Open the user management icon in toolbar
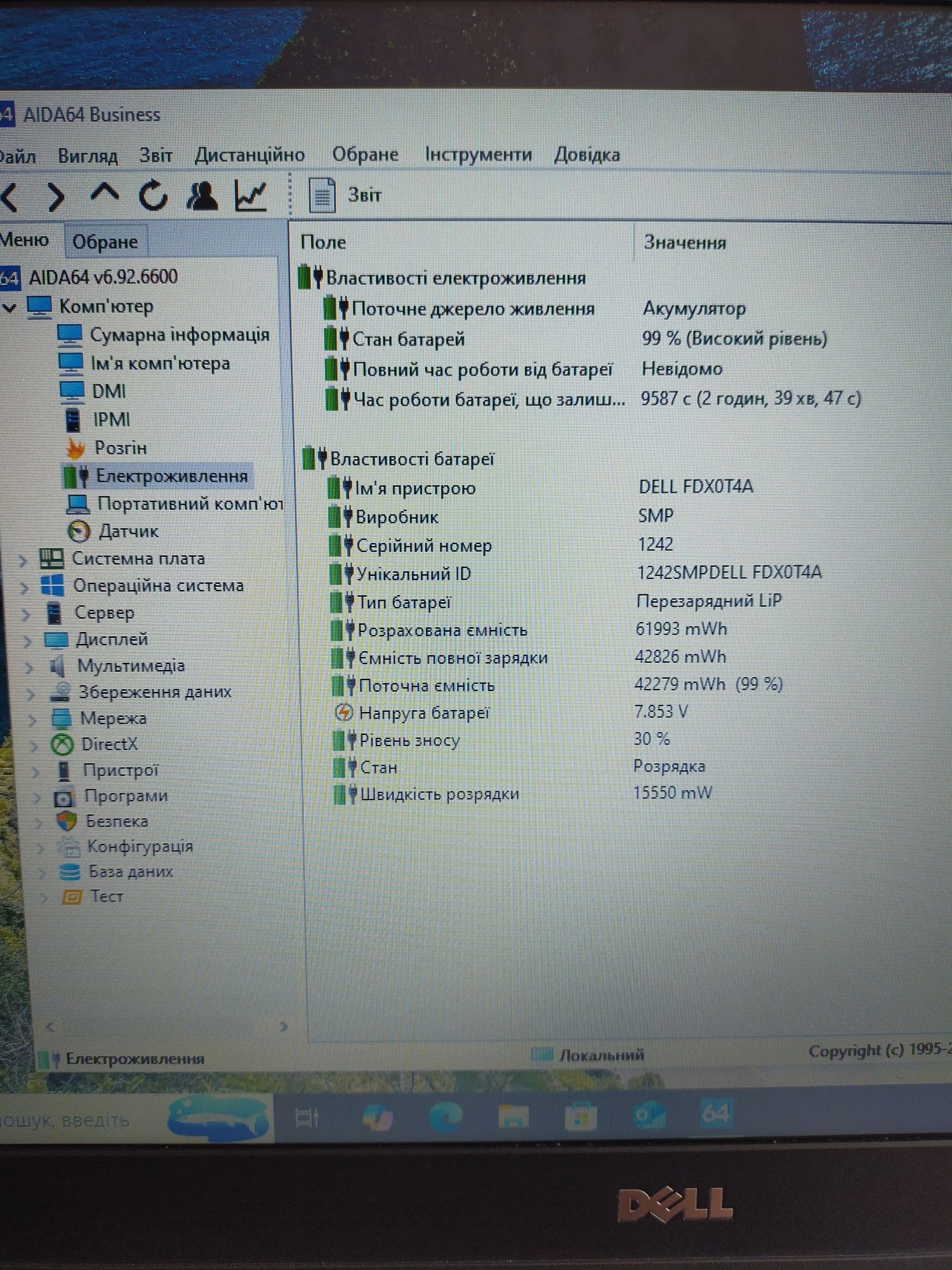This screenshot has height=1270, width=952. pos(202,195)
